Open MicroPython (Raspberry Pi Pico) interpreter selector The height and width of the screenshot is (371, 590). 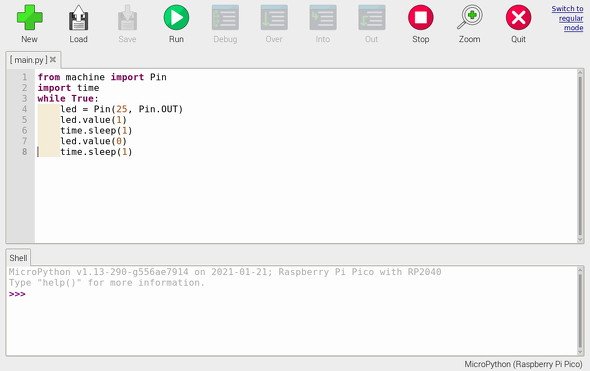[523, 364]
